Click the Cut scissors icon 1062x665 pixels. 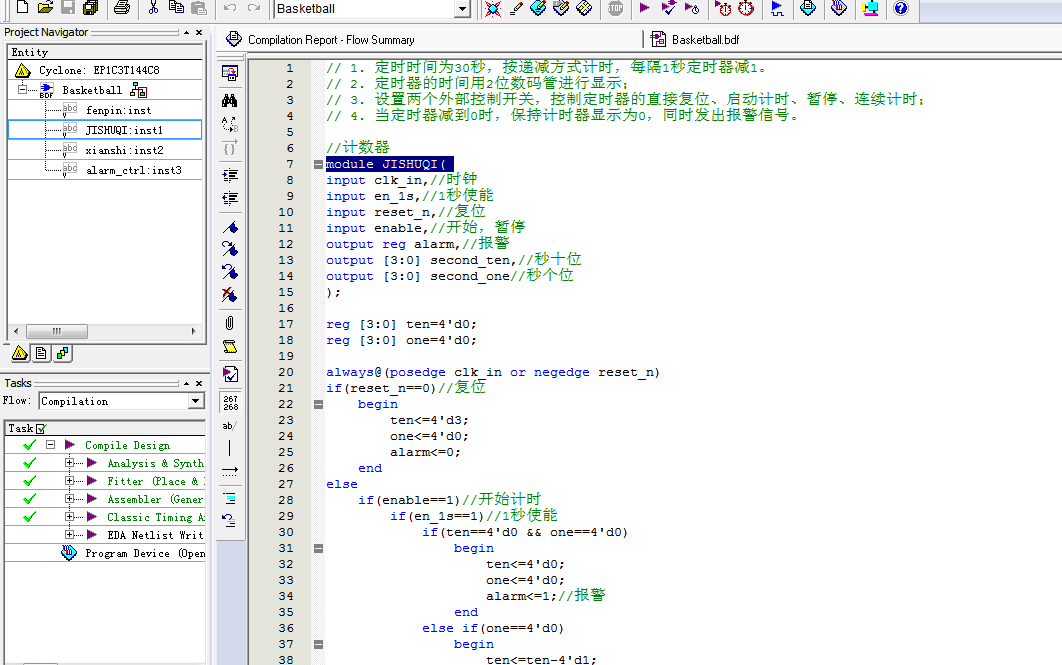pos(153,7)
